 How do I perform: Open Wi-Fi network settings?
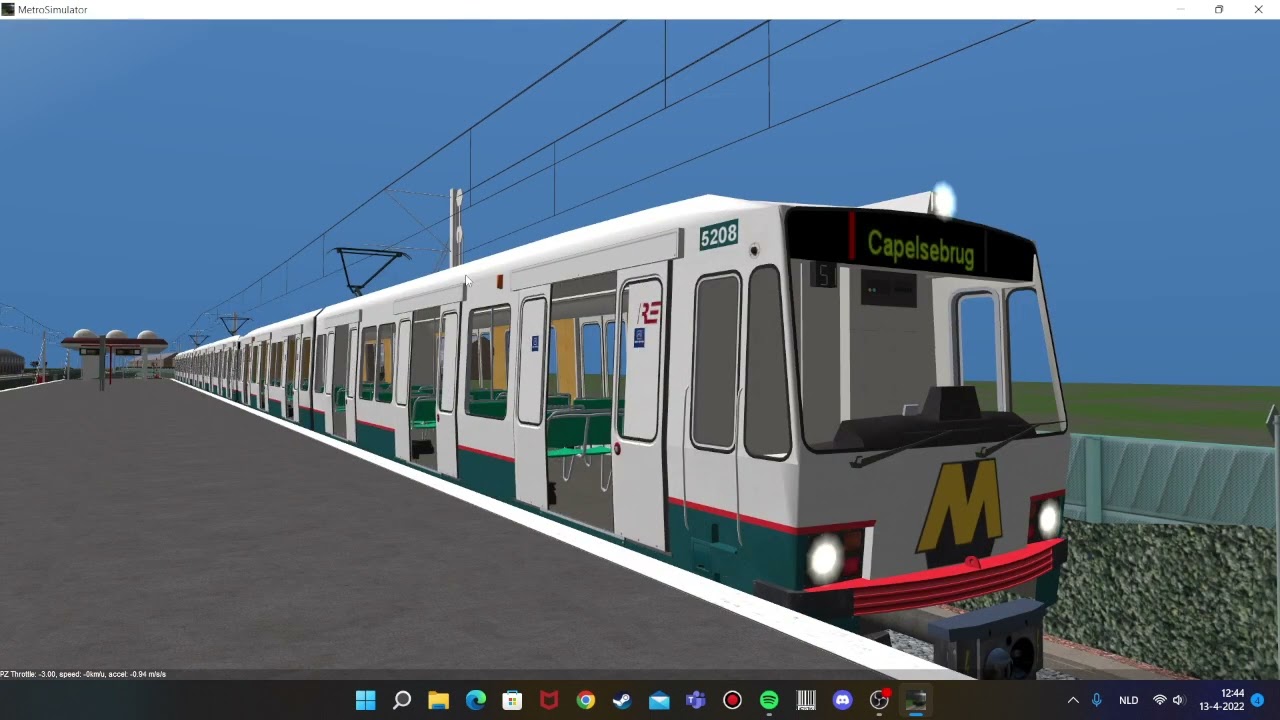[1160, 700]
